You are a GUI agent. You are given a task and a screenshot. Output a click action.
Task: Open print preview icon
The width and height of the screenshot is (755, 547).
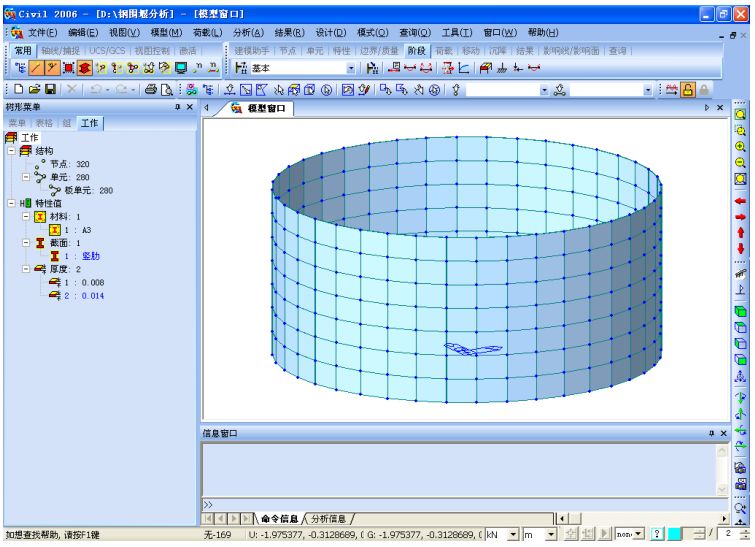(x=167, y=90)
